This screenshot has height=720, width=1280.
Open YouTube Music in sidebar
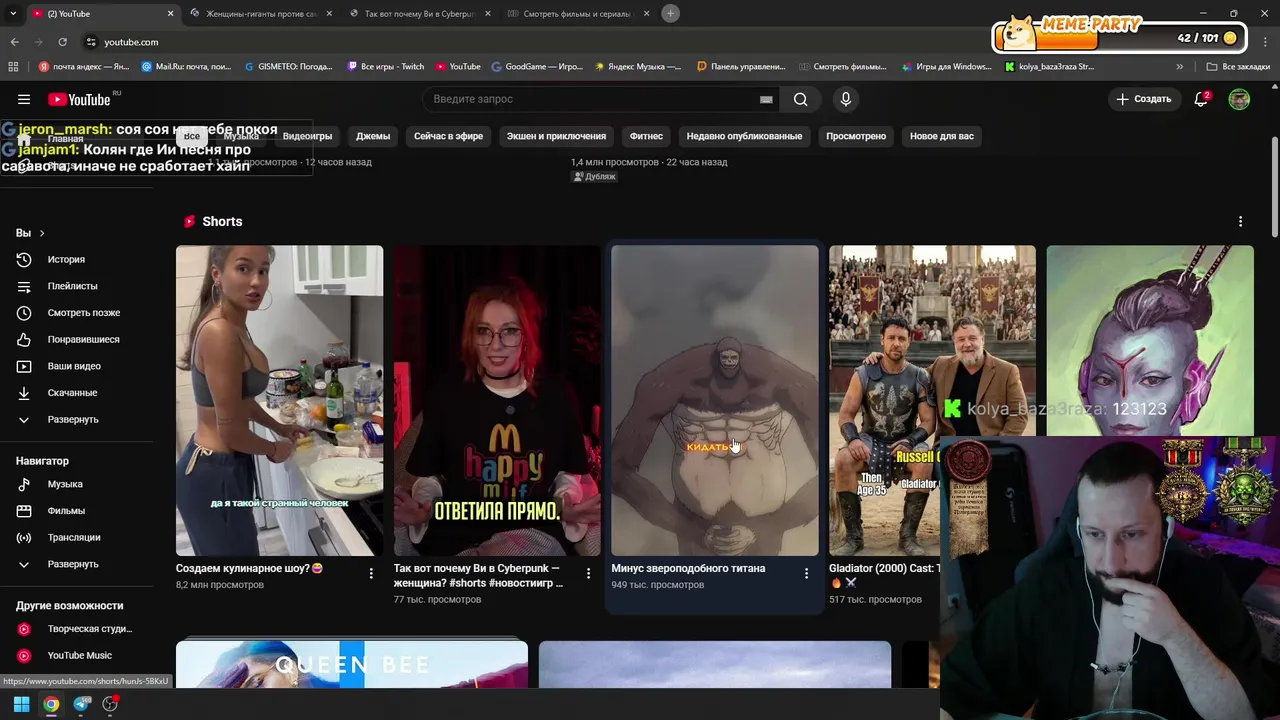(78, 656)
